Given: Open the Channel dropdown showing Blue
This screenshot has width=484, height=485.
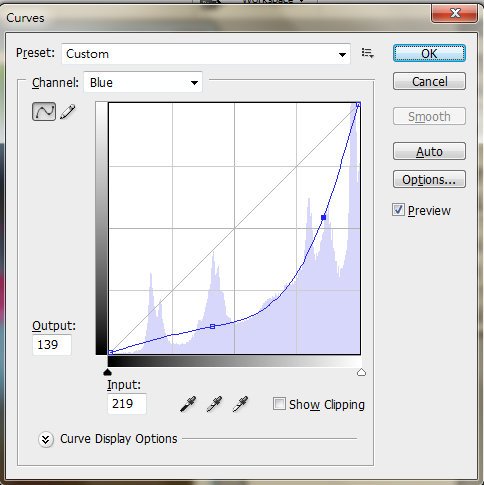Looking at the screenshot, I should click(x=143, y=82).
